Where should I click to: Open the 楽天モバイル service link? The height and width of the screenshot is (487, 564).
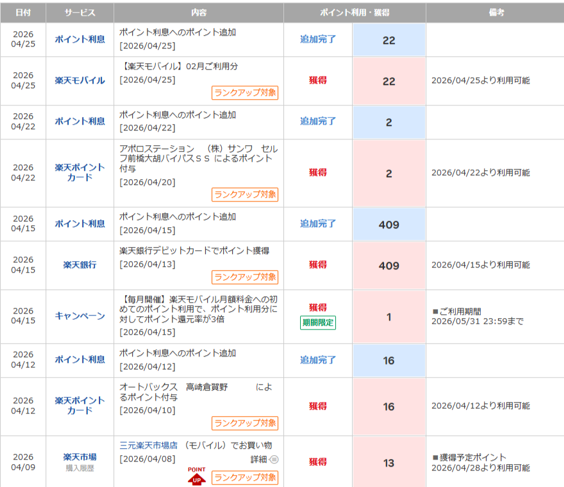[80, 80]
